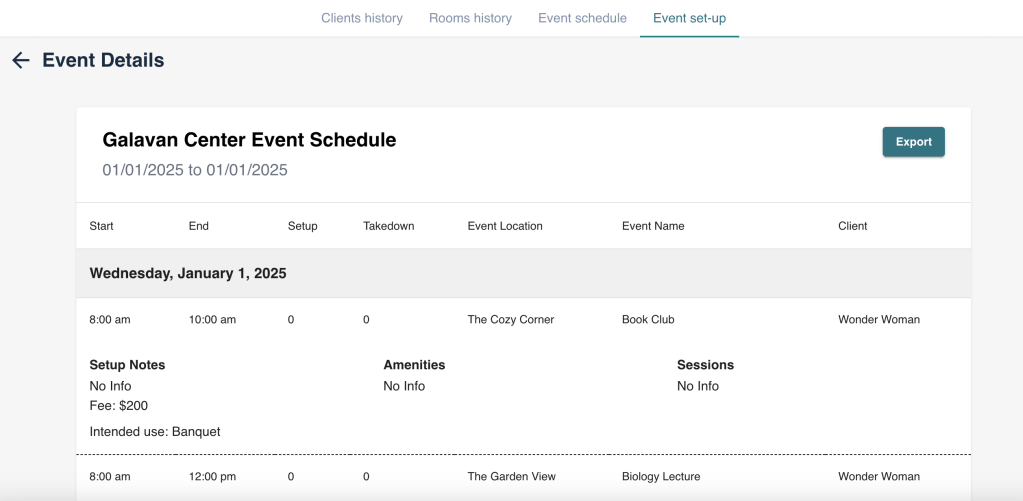Viewport: 1023px width, 501px height.
Task: Click The Cozy Corner location cell
Action: tap(510, 320)
